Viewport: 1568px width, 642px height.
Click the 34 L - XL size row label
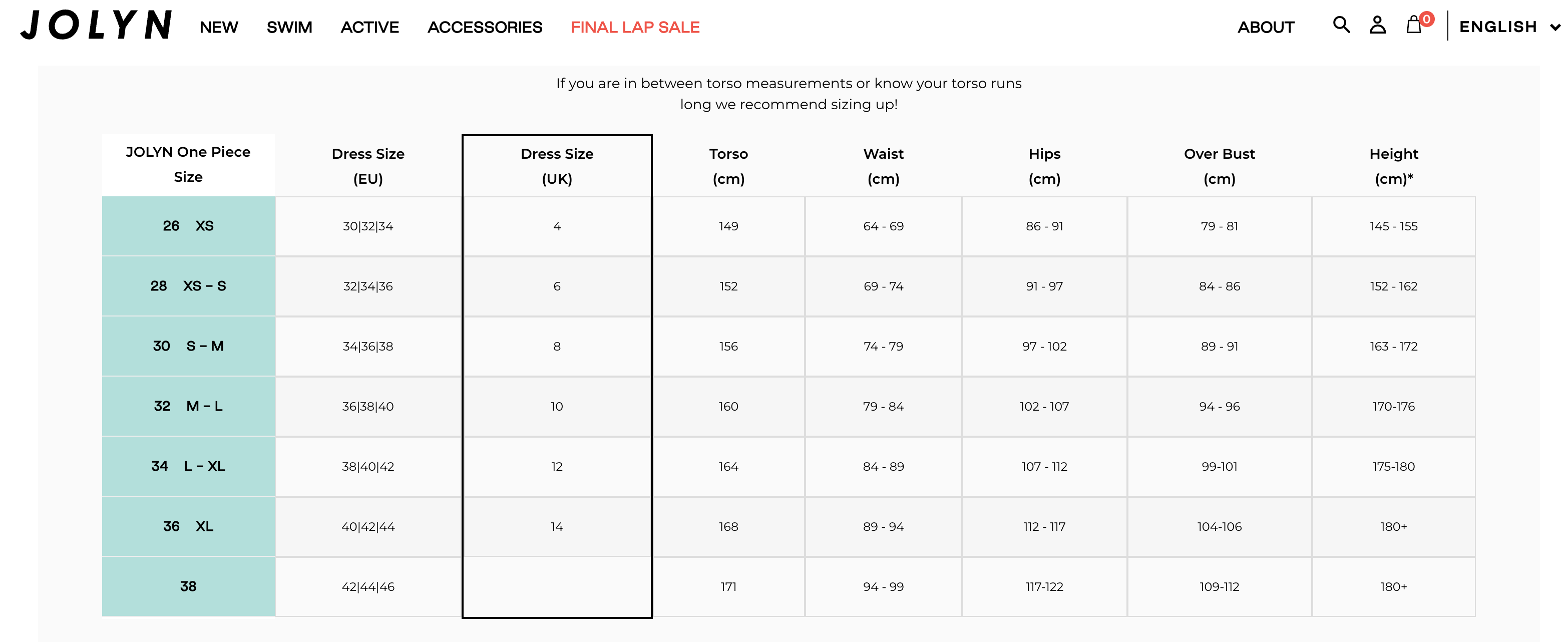pos(188,466)
